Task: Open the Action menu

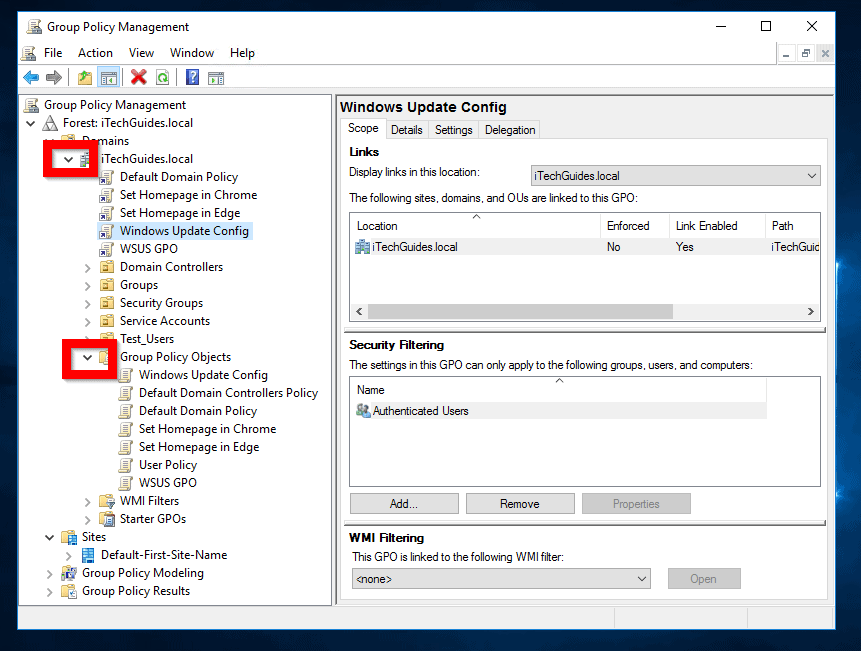Action: (x=95, y=53)
